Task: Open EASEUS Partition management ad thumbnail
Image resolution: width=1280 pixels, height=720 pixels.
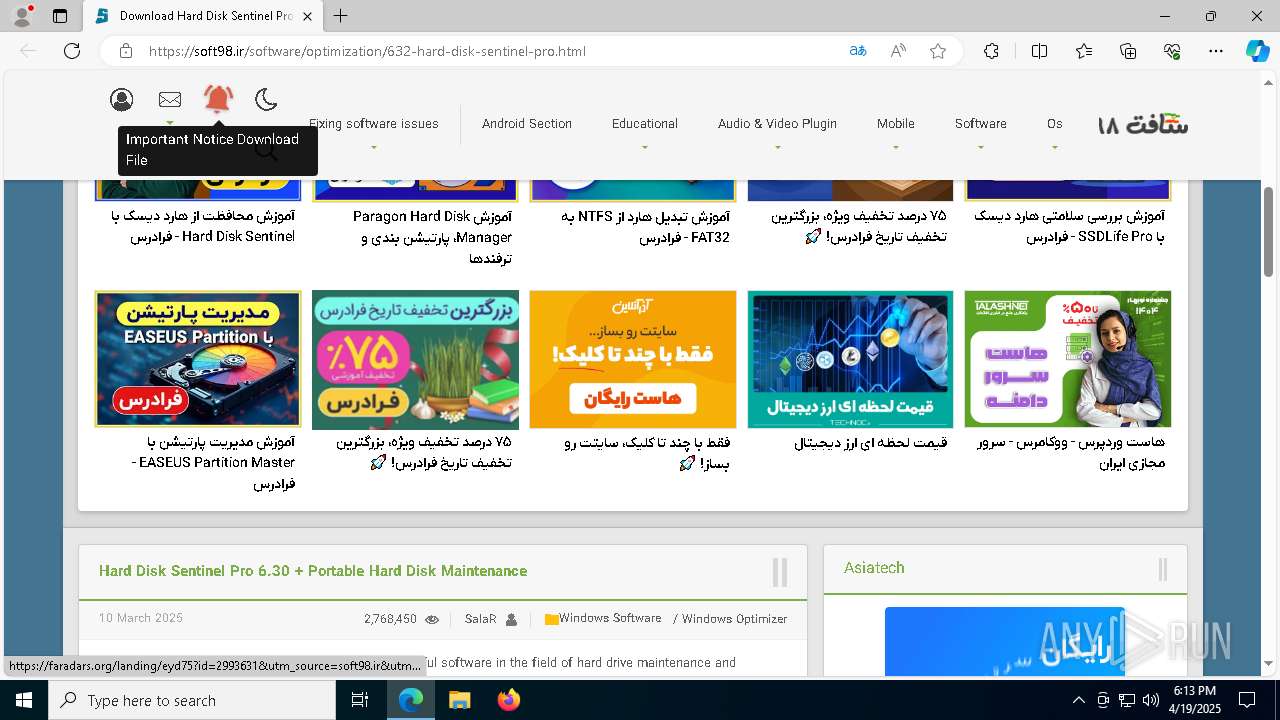Action: [198, 359]
